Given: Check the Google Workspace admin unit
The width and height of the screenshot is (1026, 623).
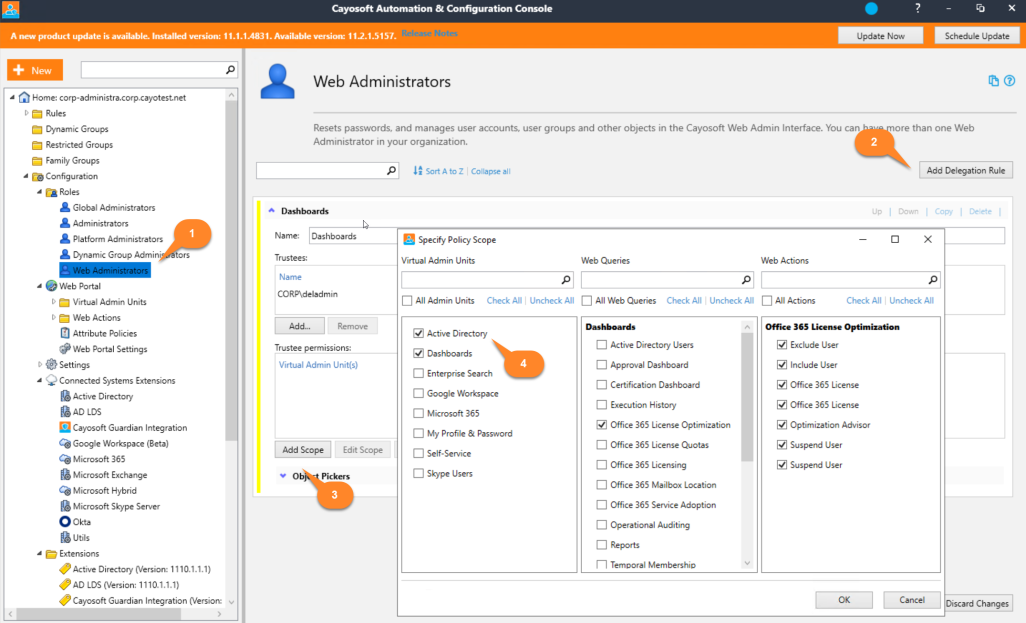Looking at the screenshot, I should point(418,393).
